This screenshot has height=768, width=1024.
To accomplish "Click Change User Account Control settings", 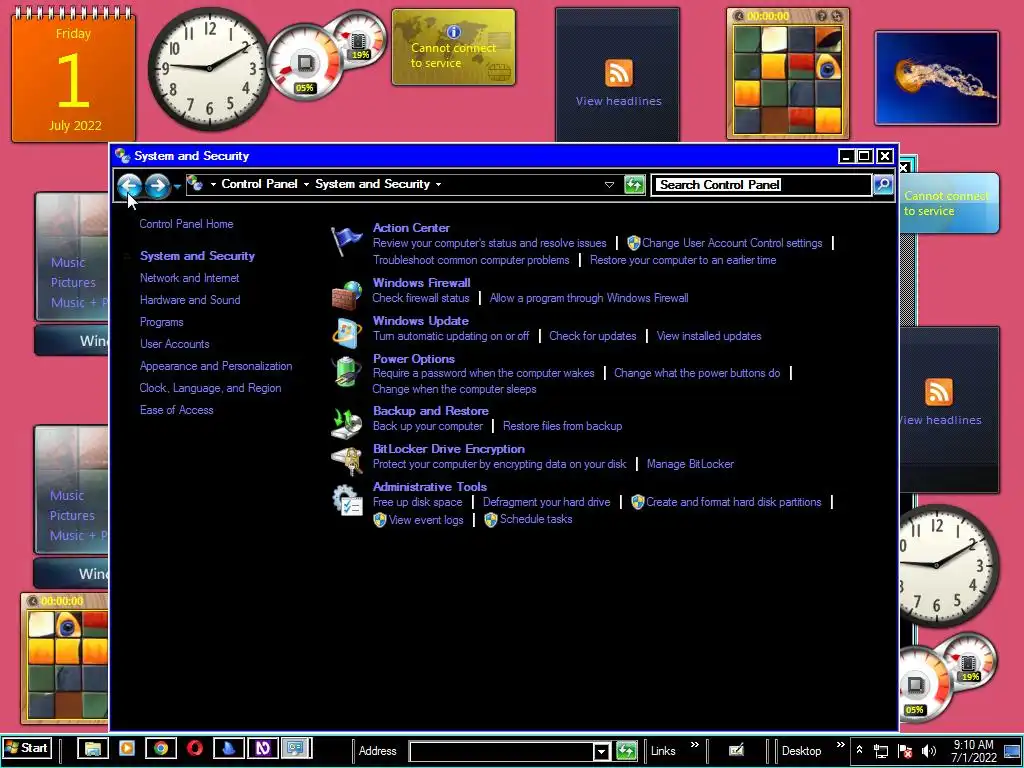I will 731,243.
